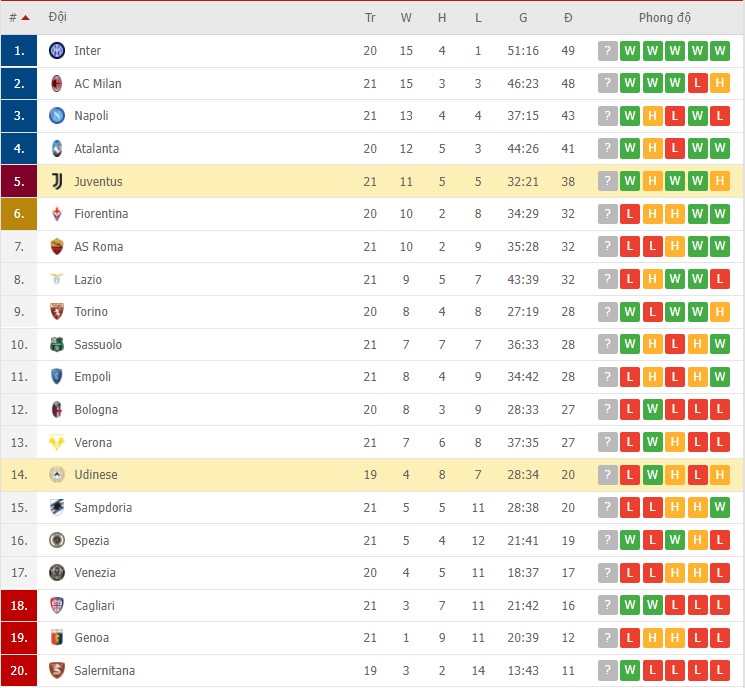Click the Inter club crest icon
Viewport: 745px width, 688px height.
[x=57, y=51]
